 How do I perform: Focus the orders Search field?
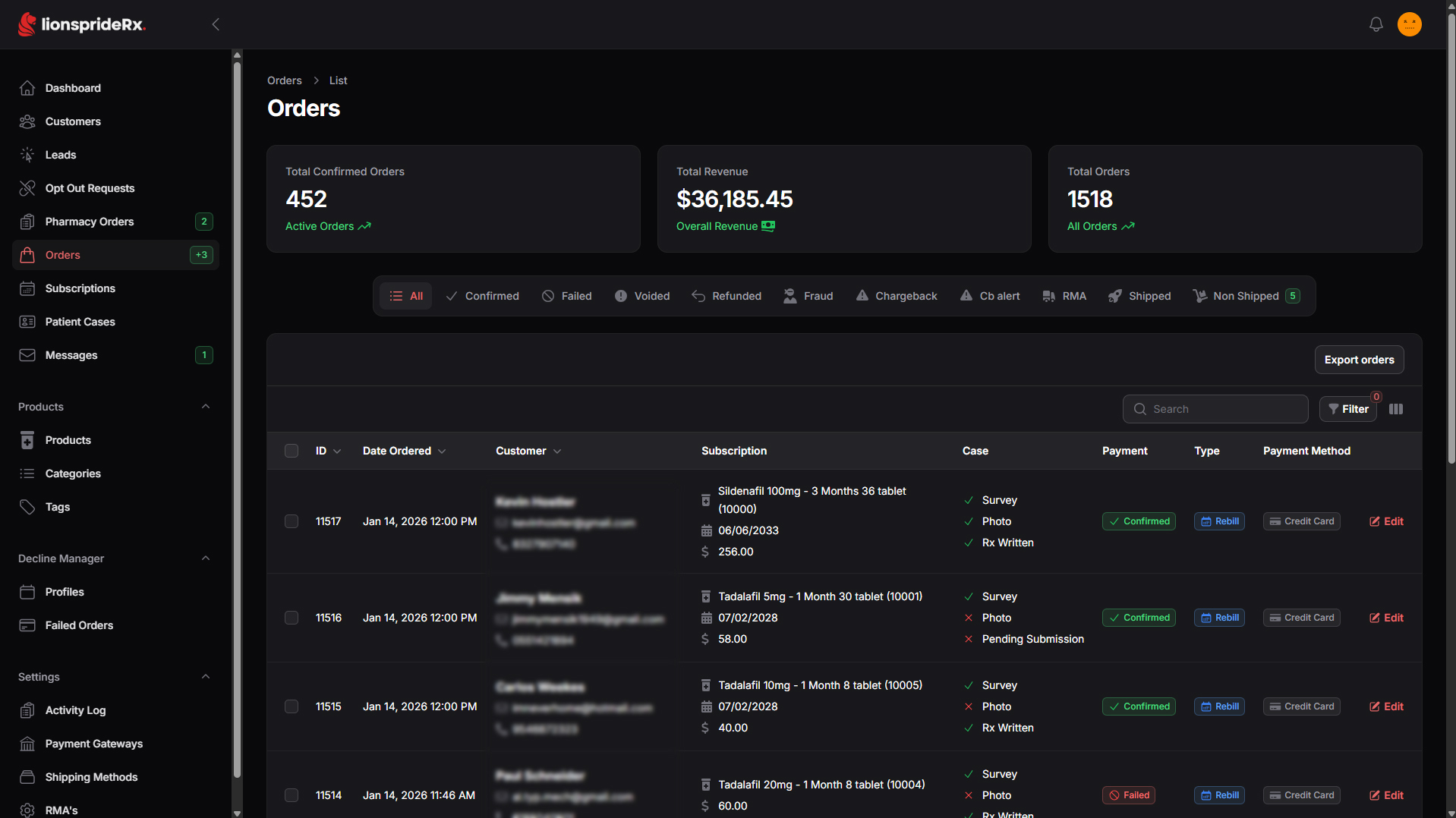point(1215,409)
